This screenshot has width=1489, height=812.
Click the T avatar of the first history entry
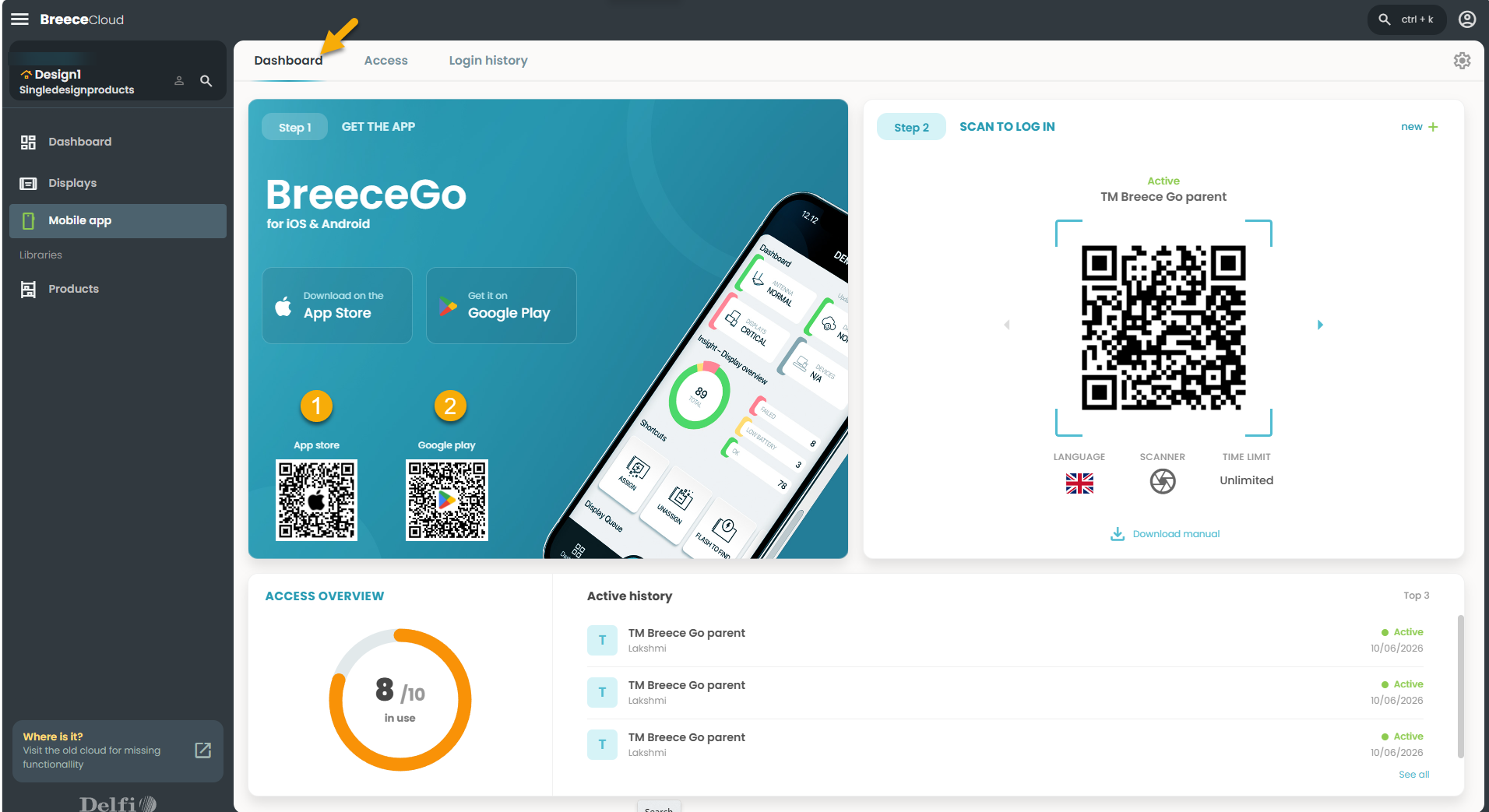click(602, 640)
